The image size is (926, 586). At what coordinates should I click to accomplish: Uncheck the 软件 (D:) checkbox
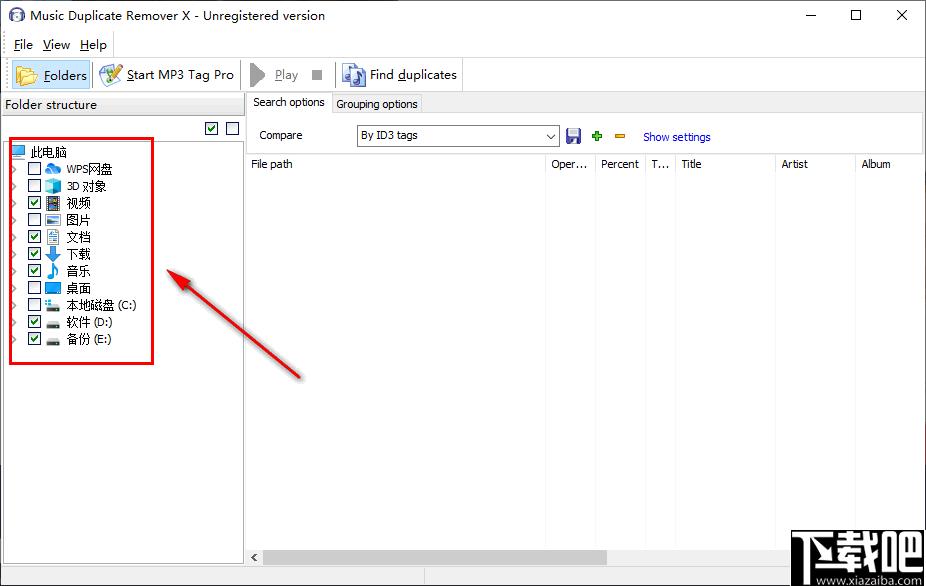pyautogui.click(x=34, y=323)
